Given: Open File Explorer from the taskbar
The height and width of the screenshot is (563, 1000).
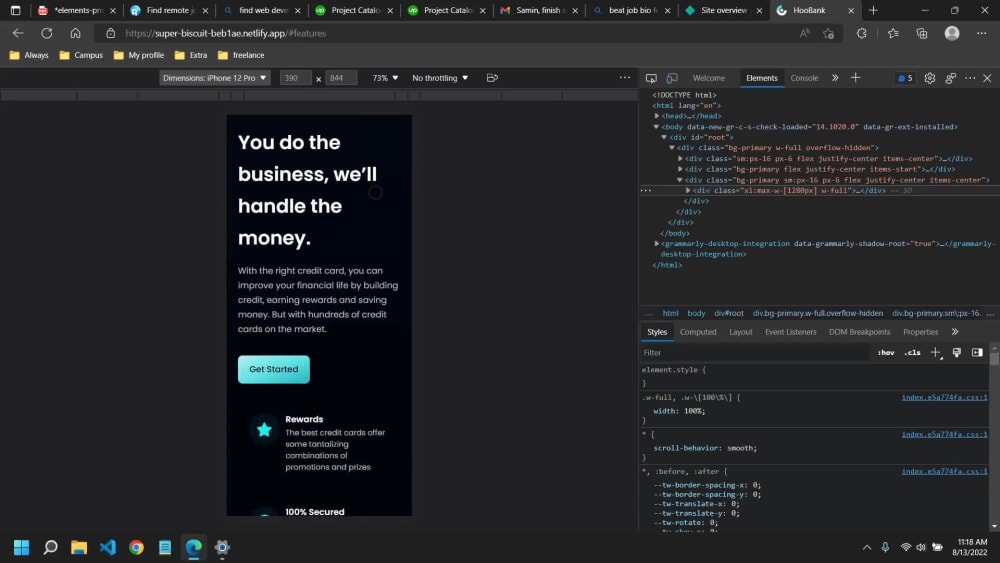Looking at the screenshot, I should pyautogui.click(x=78, y=547).
